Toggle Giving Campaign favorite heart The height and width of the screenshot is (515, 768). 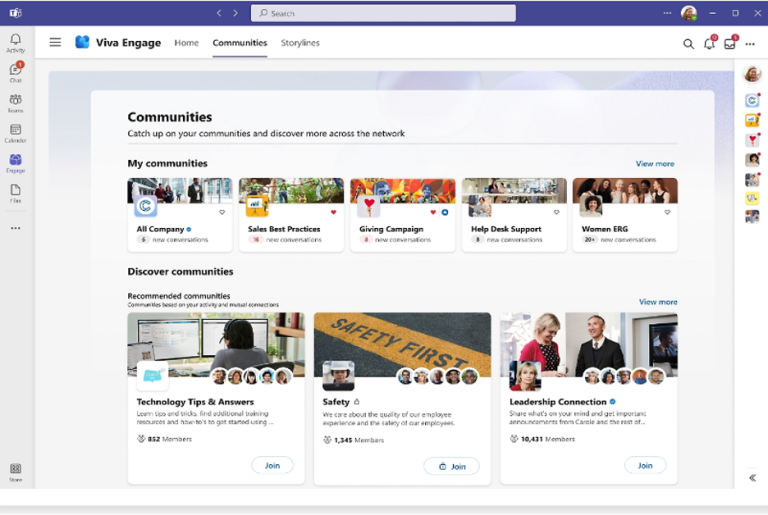433,212
